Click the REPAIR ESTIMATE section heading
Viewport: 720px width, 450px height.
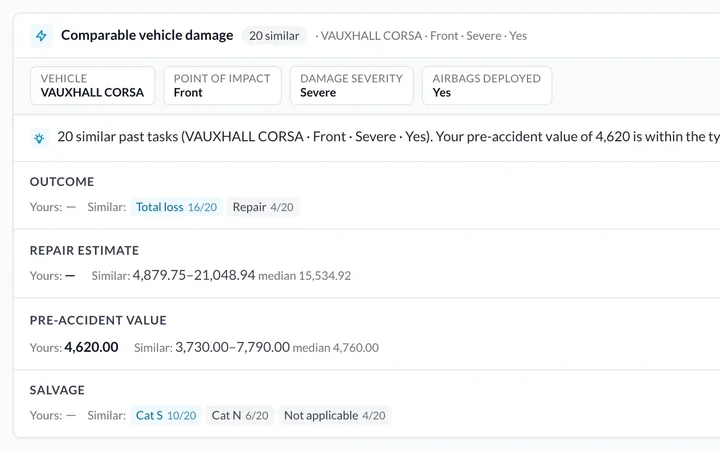(84, 251)
